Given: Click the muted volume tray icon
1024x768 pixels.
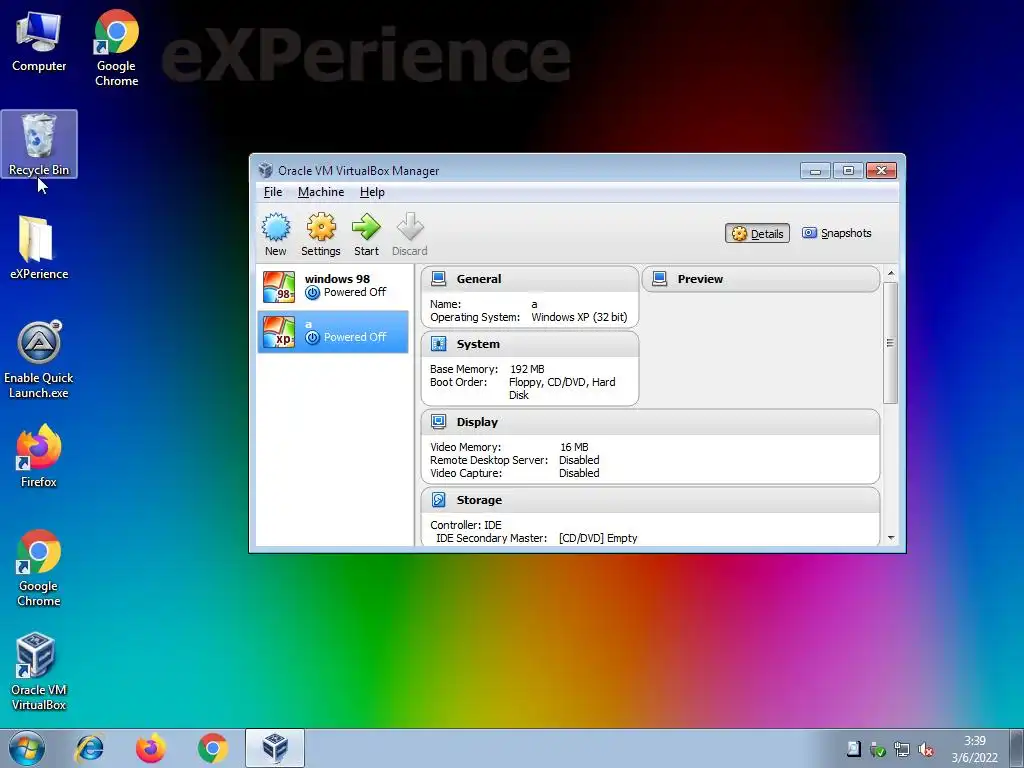Looking at the screenshot, I should tap(925, 749).
